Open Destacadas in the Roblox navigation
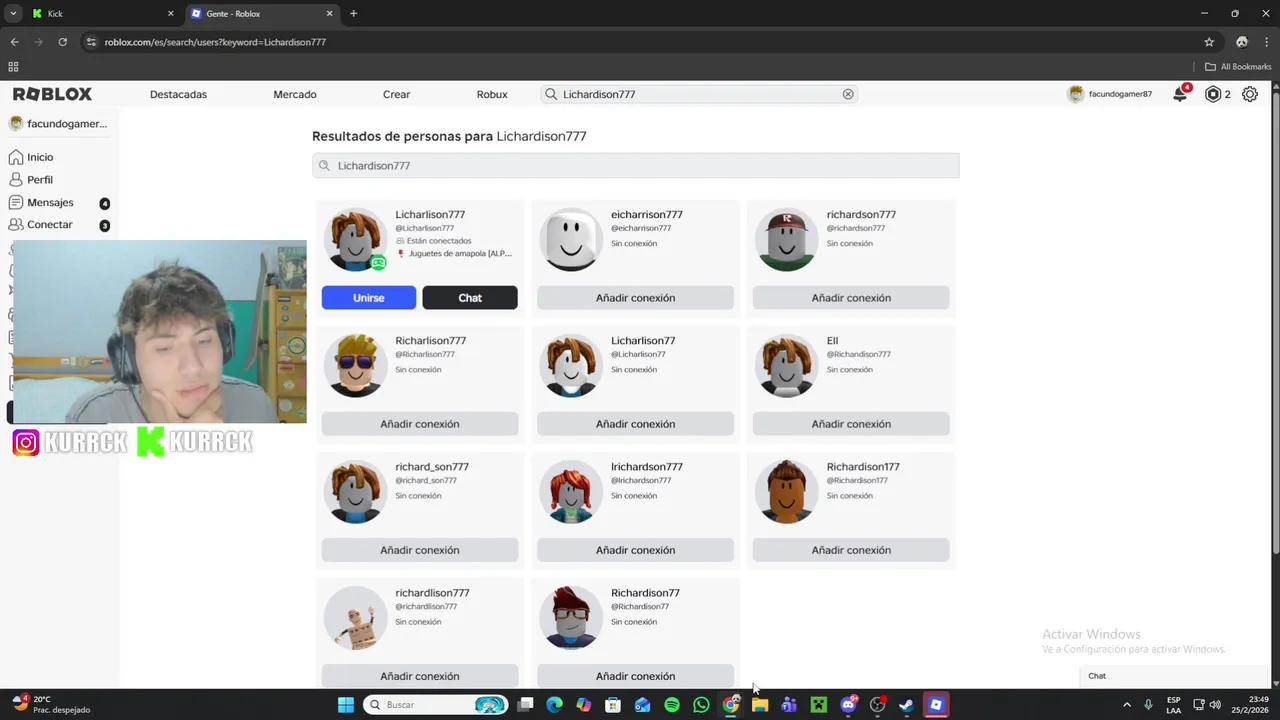 click(x=178, y=94)
